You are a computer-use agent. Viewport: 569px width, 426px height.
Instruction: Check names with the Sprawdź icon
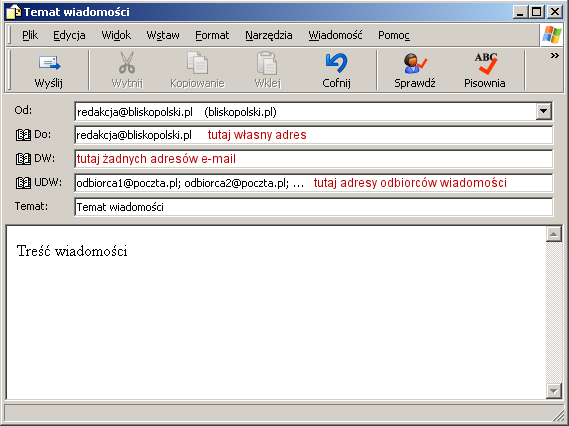click(x=415, y=63)
